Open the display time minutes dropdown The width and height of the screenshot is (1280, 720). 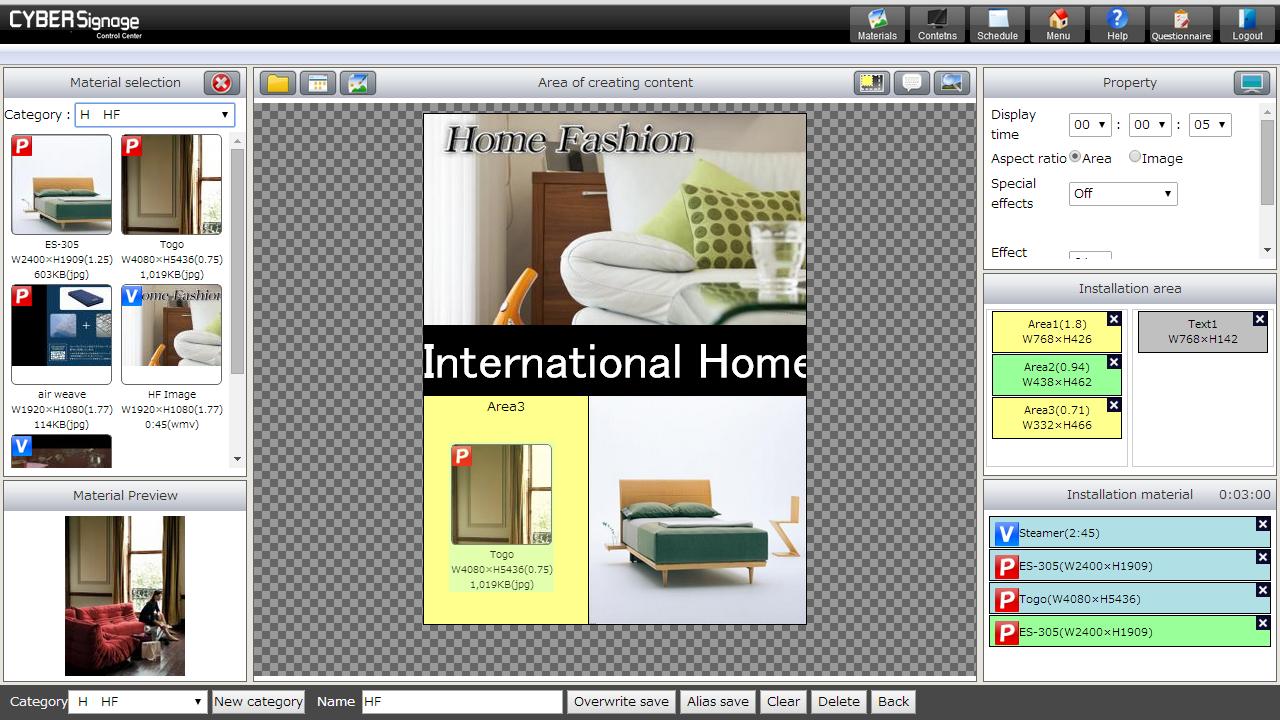[1150, 125]
